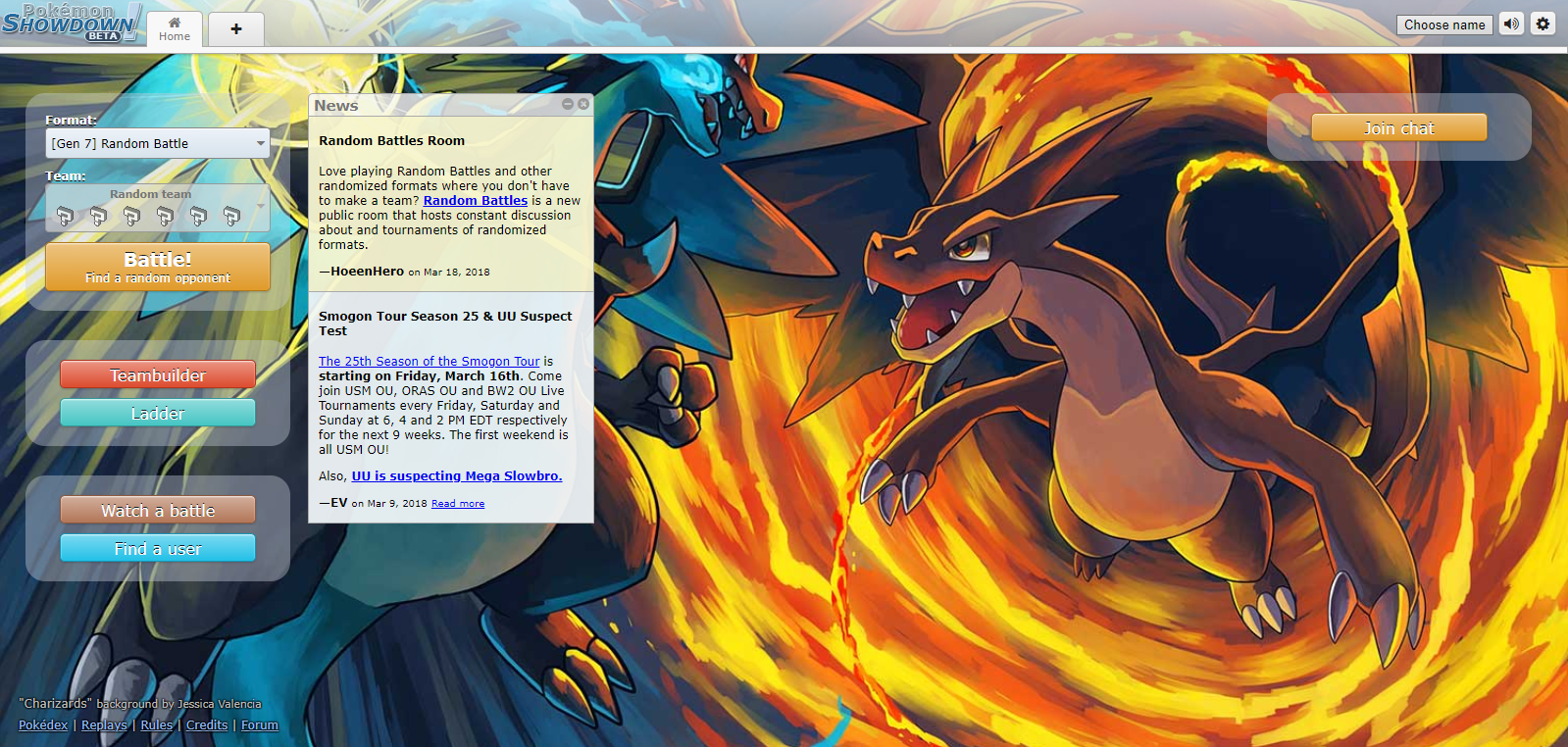The image size is (1568, 747).
Task: Click Watch a battle
Action: [x=158, y=511]
